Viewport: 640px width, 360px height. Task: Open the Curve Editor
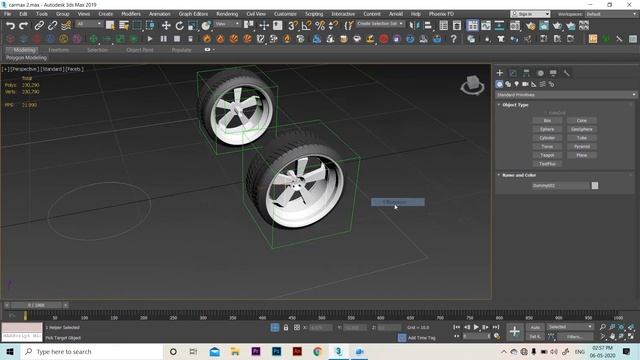(486, 26)
